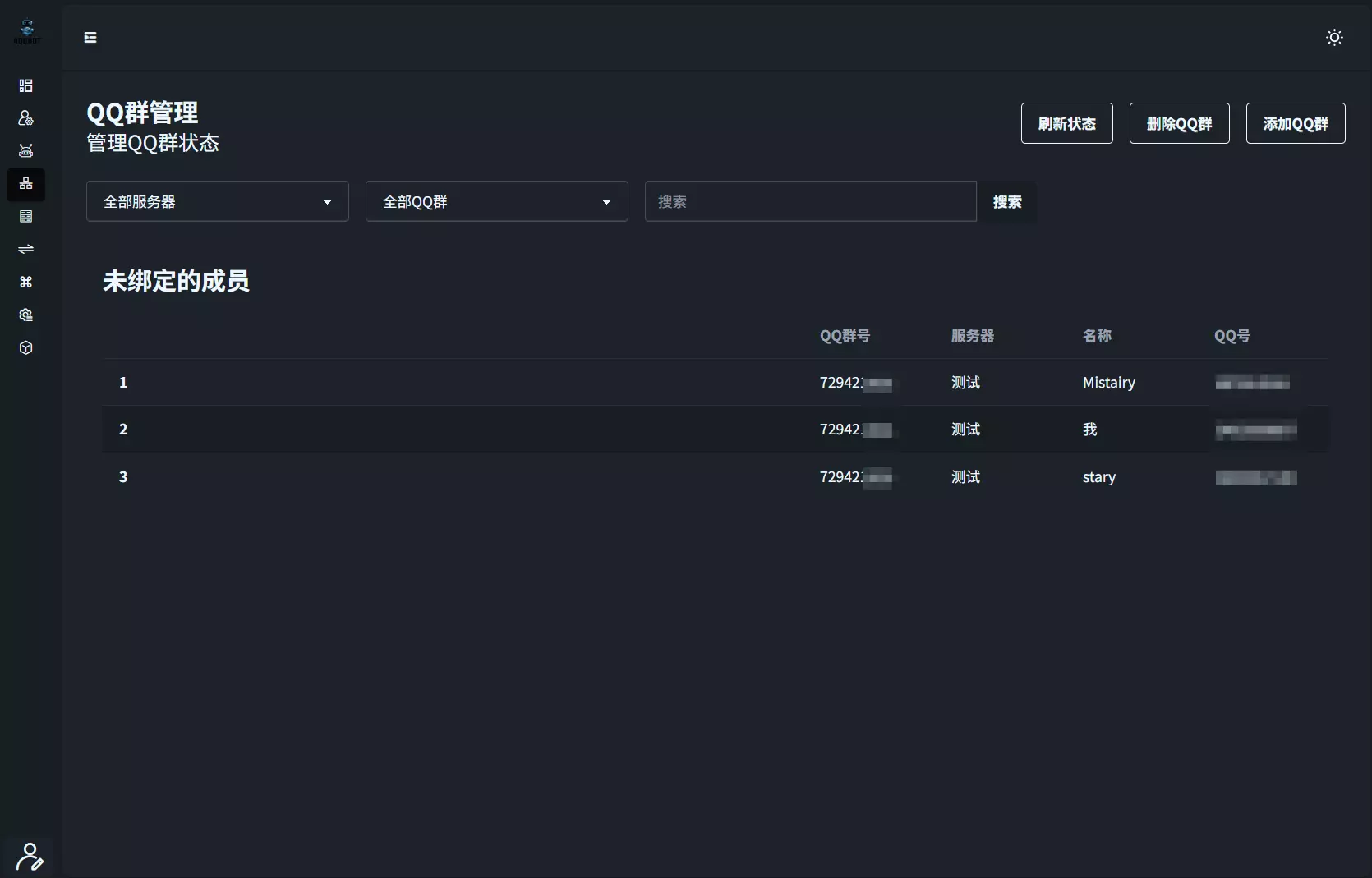The image size is (1372, 878).
Task: Click the 删除QQ群 button
Action: 1180,123
